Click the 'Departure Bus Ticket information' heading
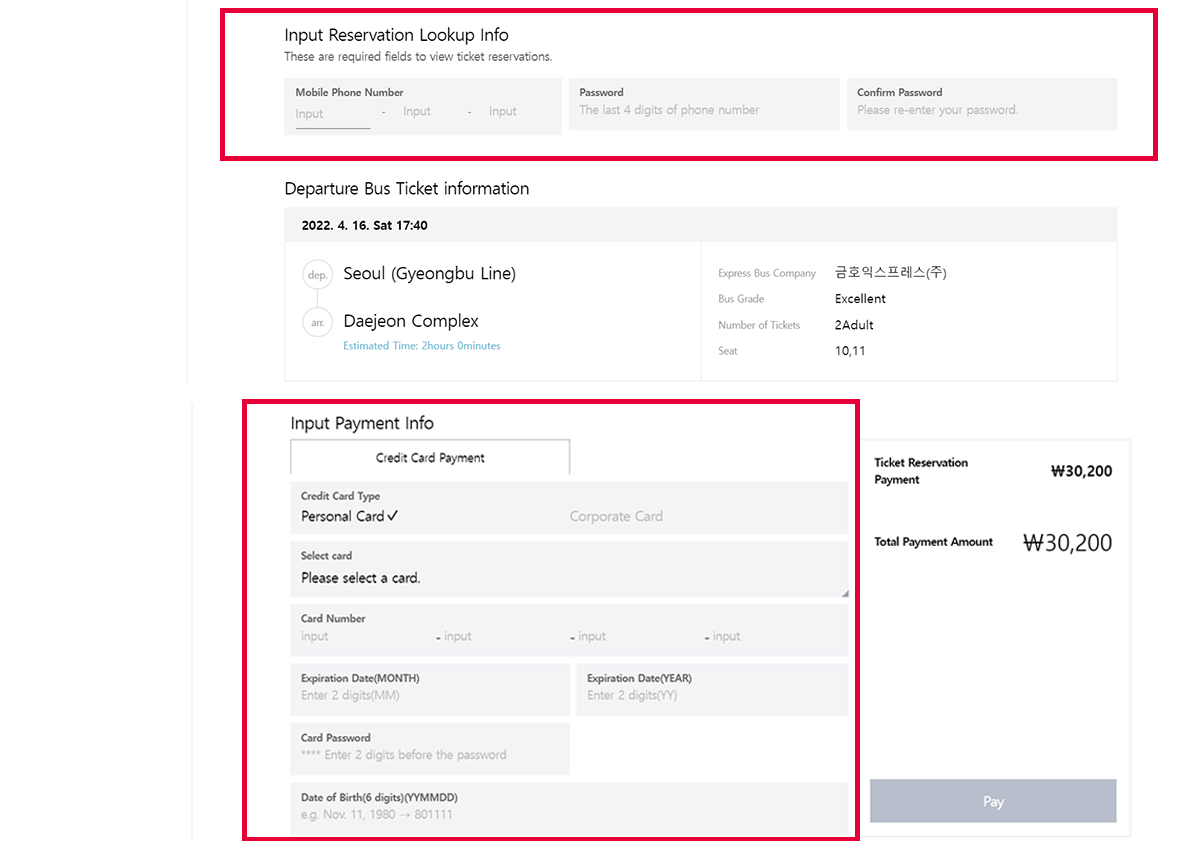1200x841 pixels. point(407,189)
